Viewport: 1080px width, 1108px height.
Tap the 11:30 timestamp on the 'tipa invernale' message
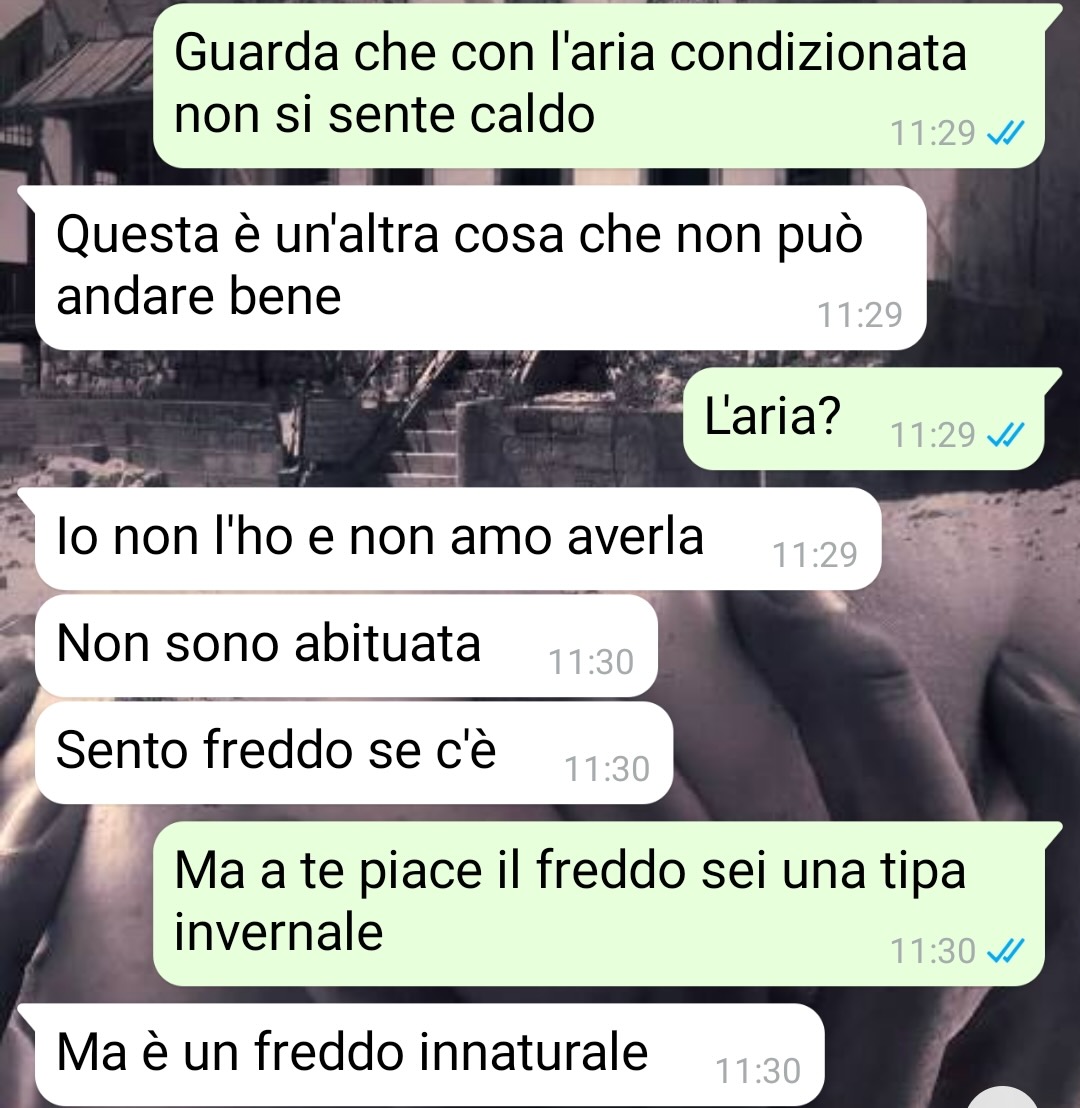coord(932,951)
